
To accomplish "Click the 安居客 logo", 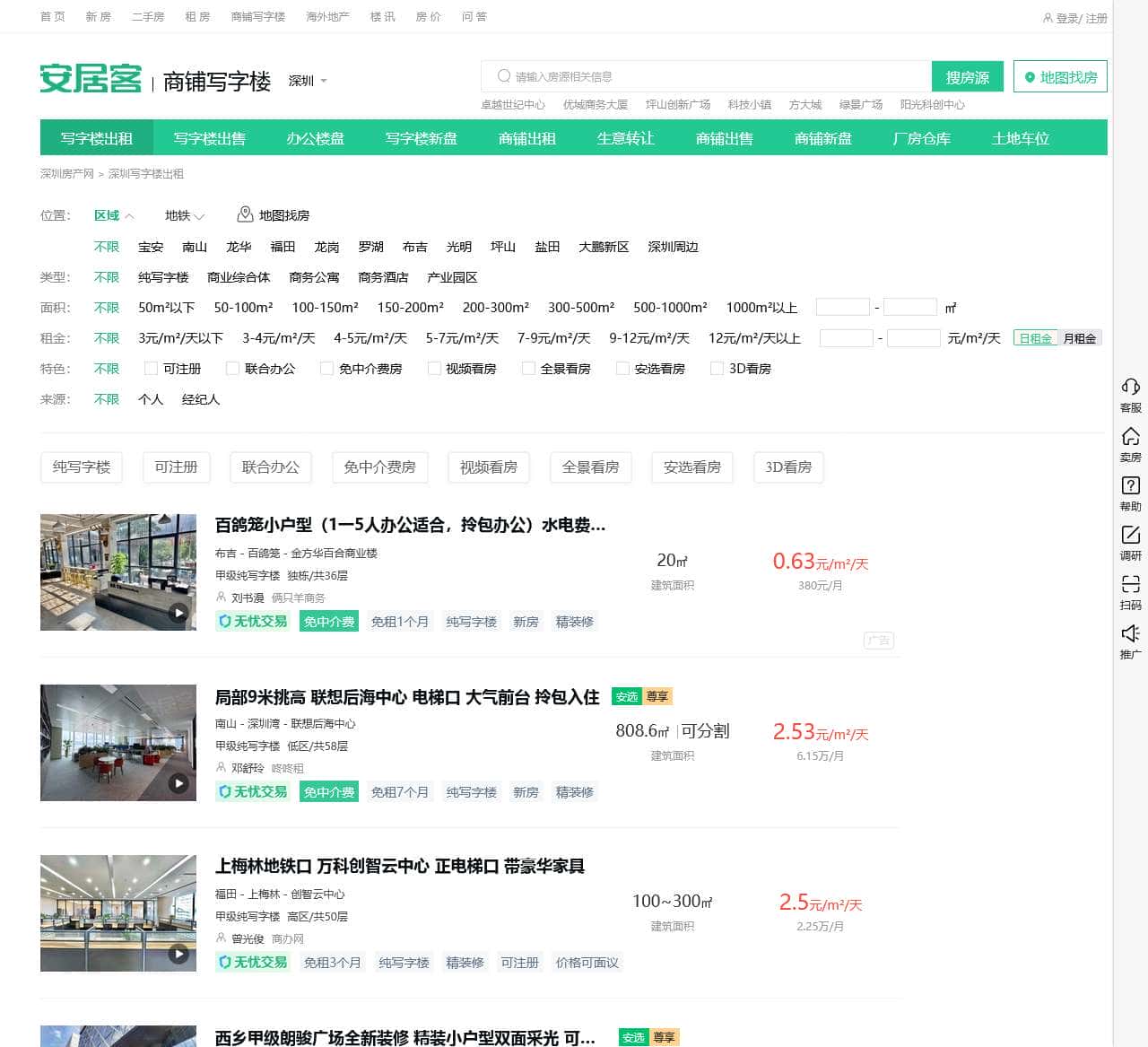I will [x=91, y=79].
